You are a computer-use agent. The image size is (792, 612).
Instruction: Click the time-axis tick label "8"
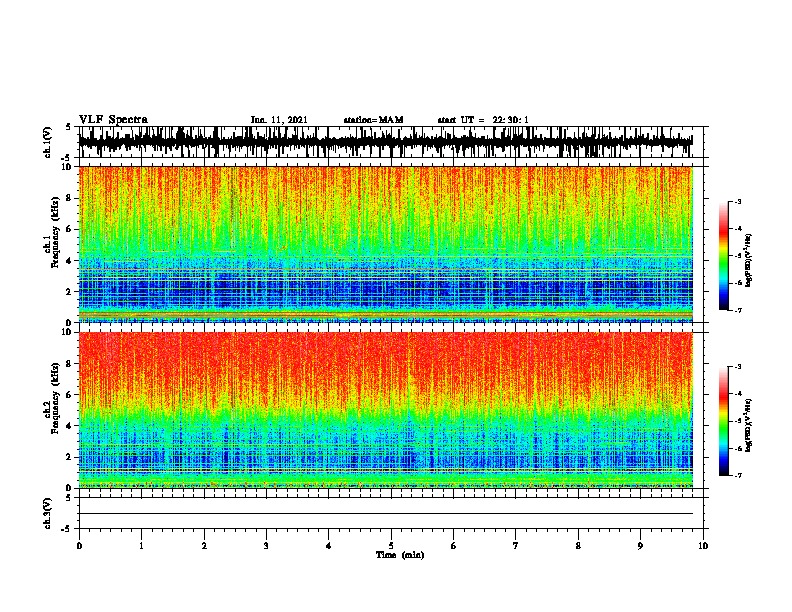(x=578, y=546)
